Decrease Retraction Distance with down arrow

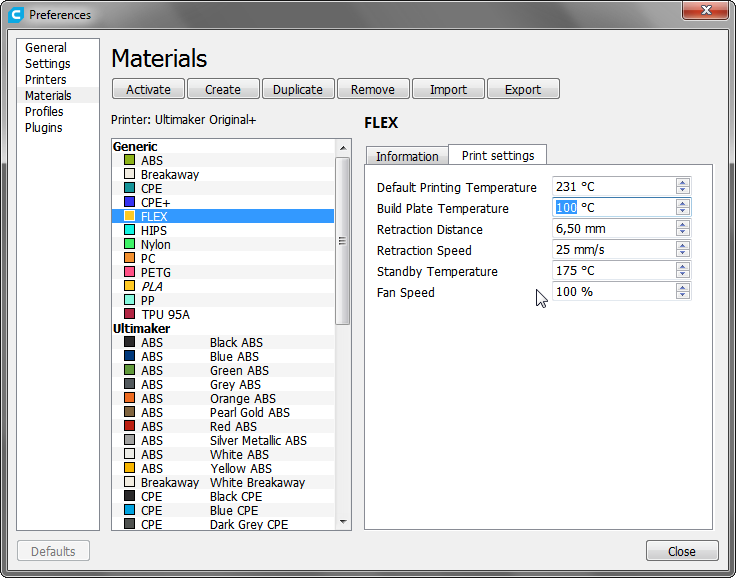(x=682, y=232)
